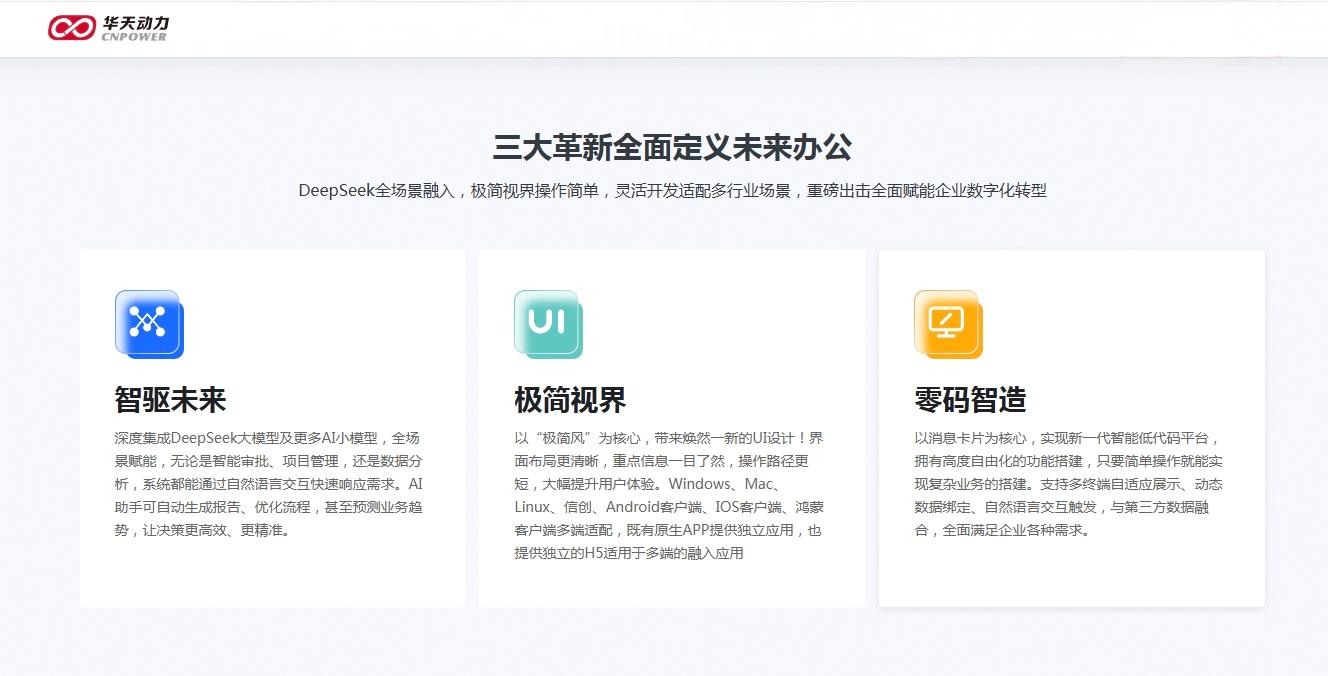The height and width of the screenshot is (676, 1328).
Task: Select the 零码智造 card title
Action: coord(970,400)
